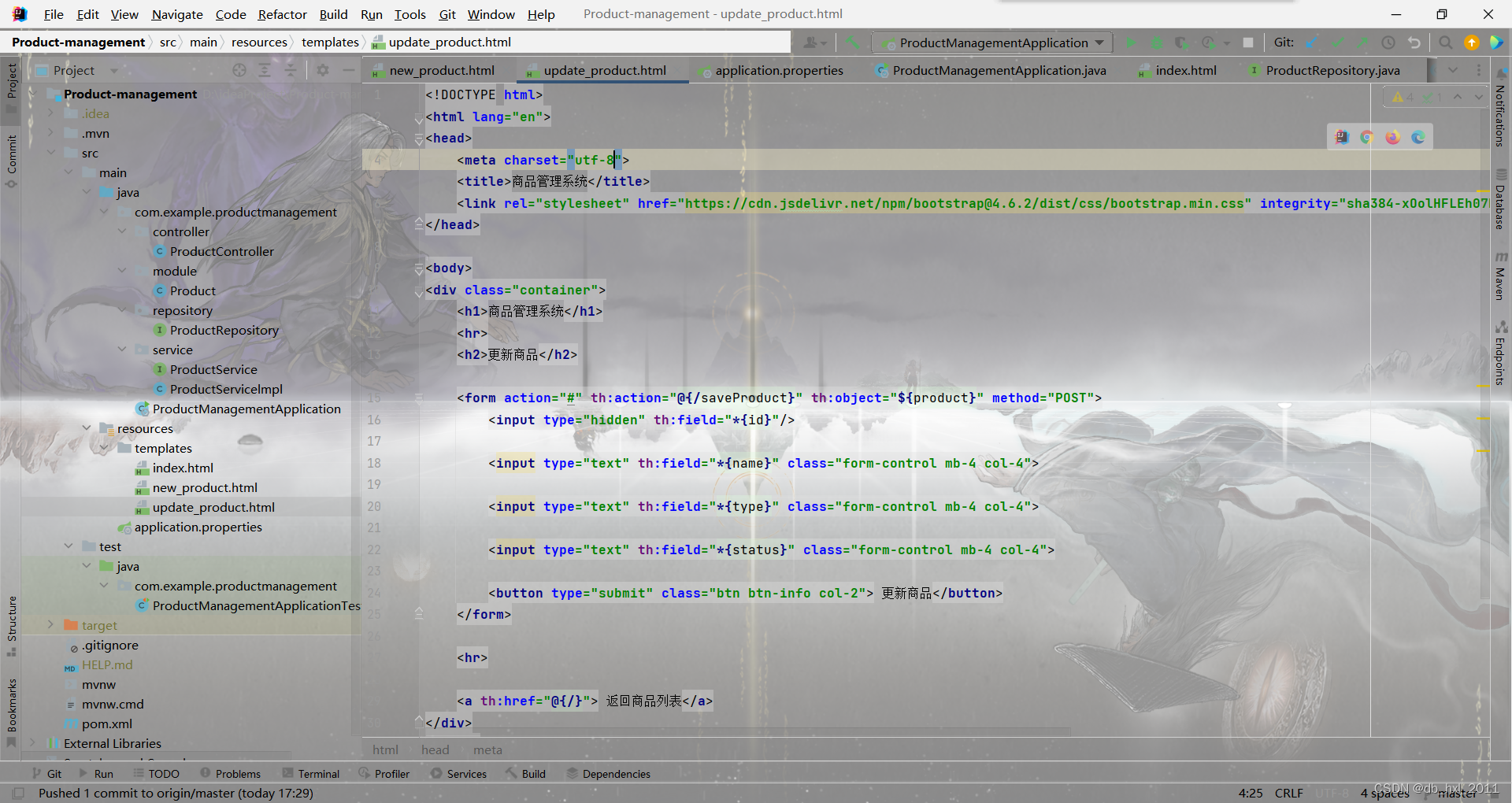Update project via Git blue arrow
The width and height of the screenshot is (1512, 803).
(1313, 43)
